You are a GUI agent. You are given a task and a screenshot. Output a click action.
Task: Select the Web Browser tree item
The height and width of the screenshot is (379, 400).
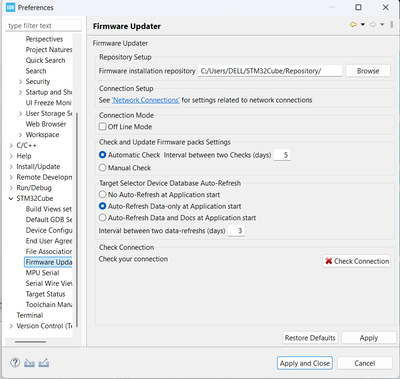(46, 124)
